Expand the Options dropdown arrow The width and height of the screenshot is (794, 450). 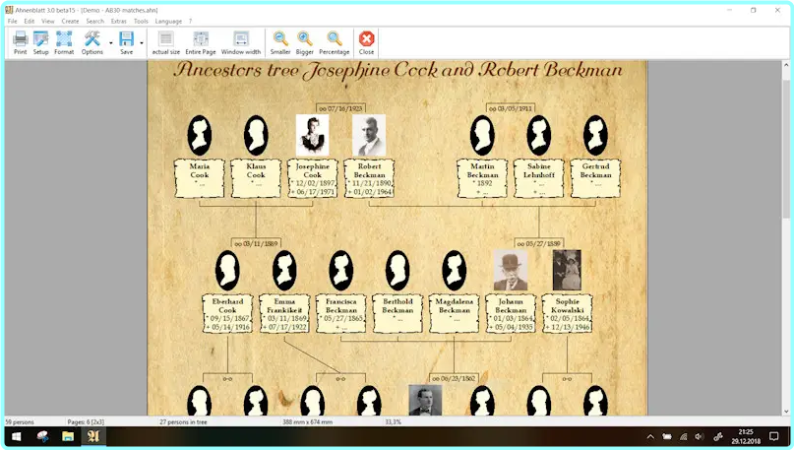point(110,43)
